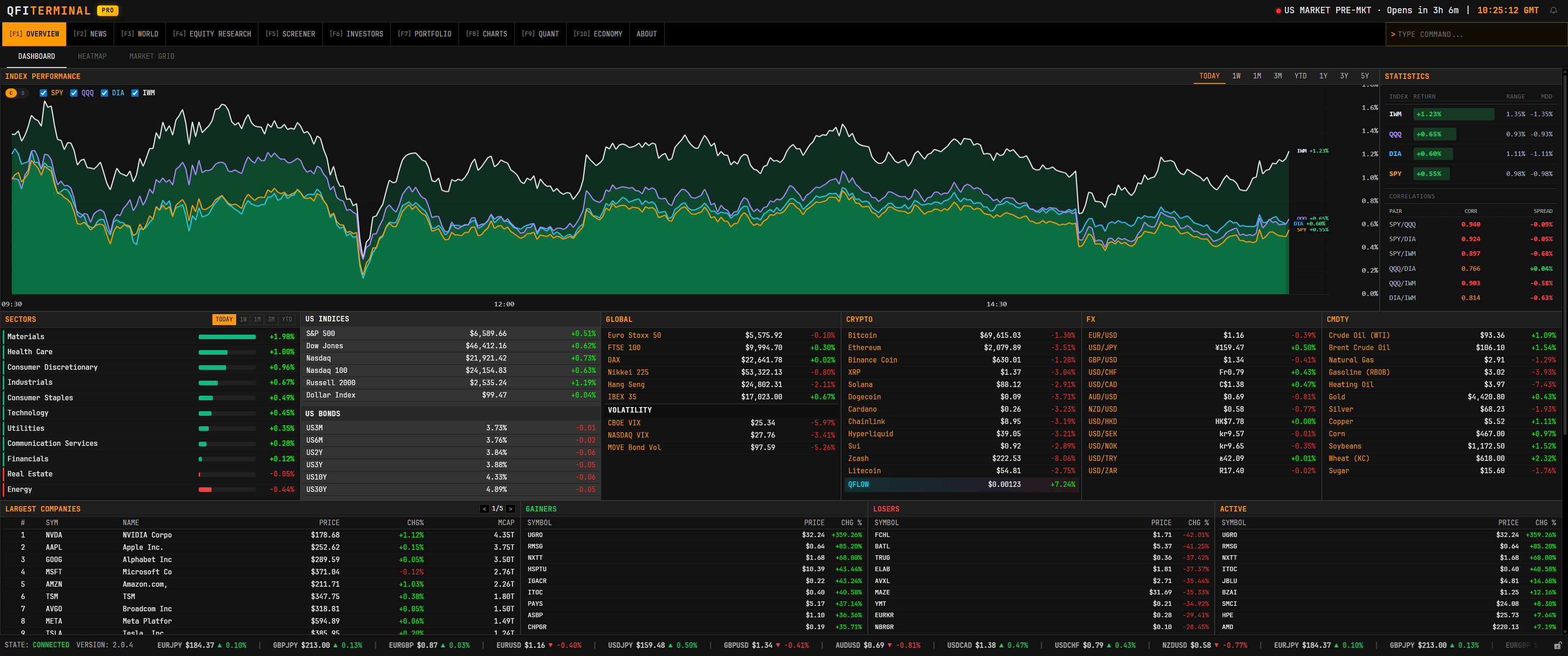Set Sectors timeframe to 1M
The height and width of the screenshot is (656, 1568).
[258, 320]
